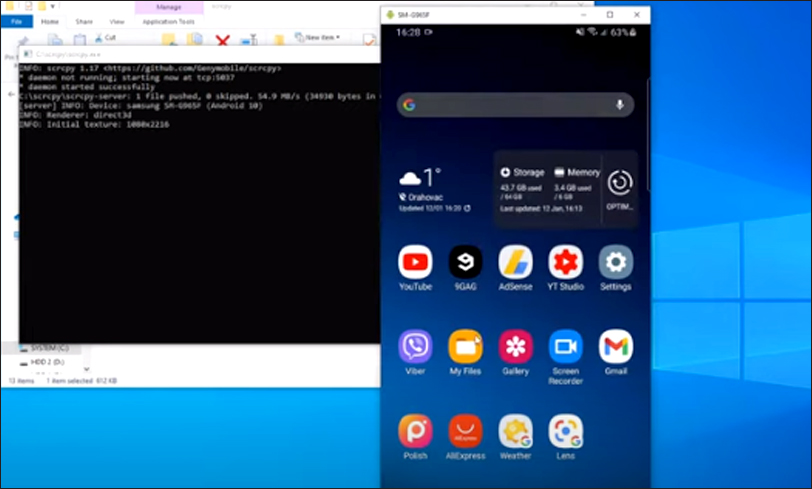Tap the Optimize circular arrow icon
This screenshot has width=812, height=489.
620,183
